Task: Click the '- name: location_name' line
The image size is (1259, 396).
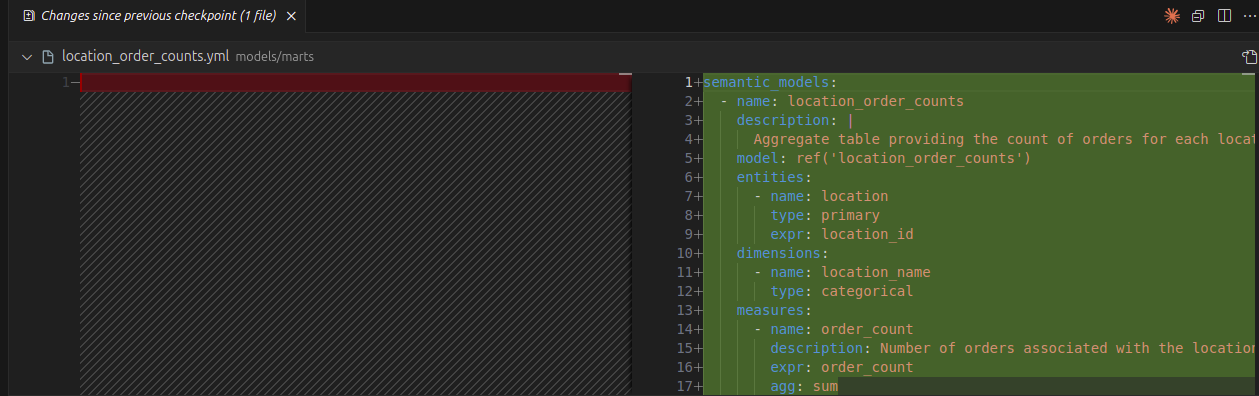Action: [x=842, y=272]
